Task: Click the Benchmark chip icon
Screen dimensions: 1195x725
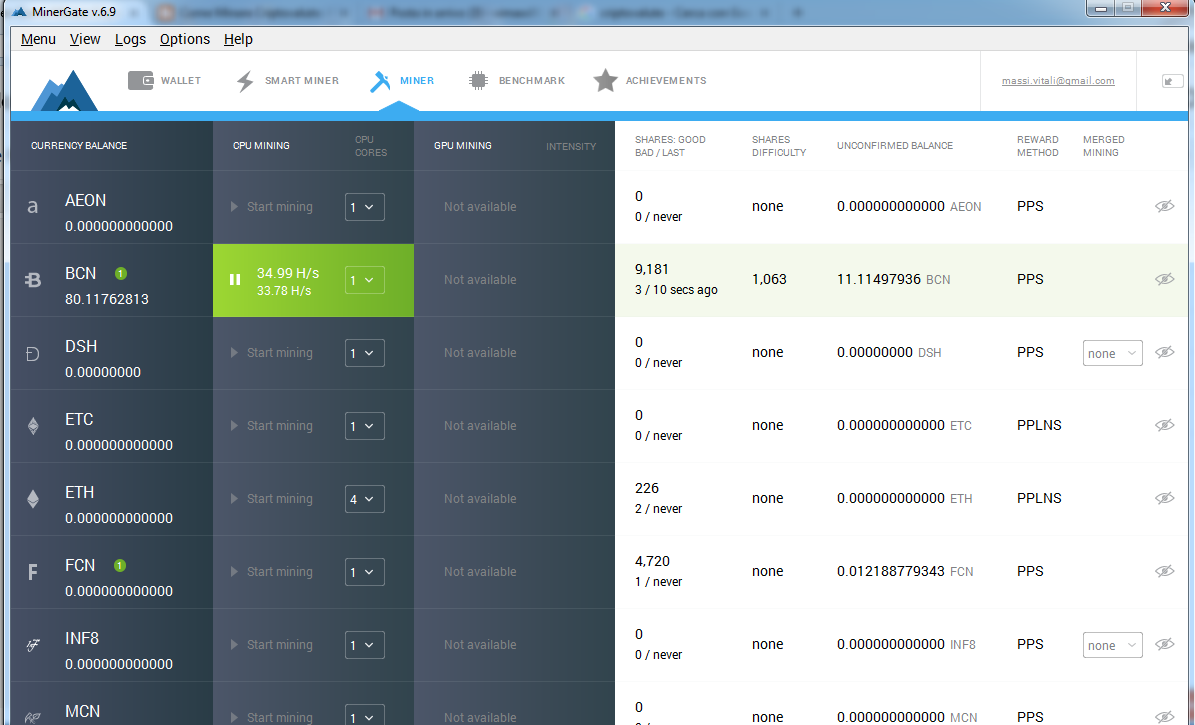Action: pyautogui.click(x=478, y=81)
